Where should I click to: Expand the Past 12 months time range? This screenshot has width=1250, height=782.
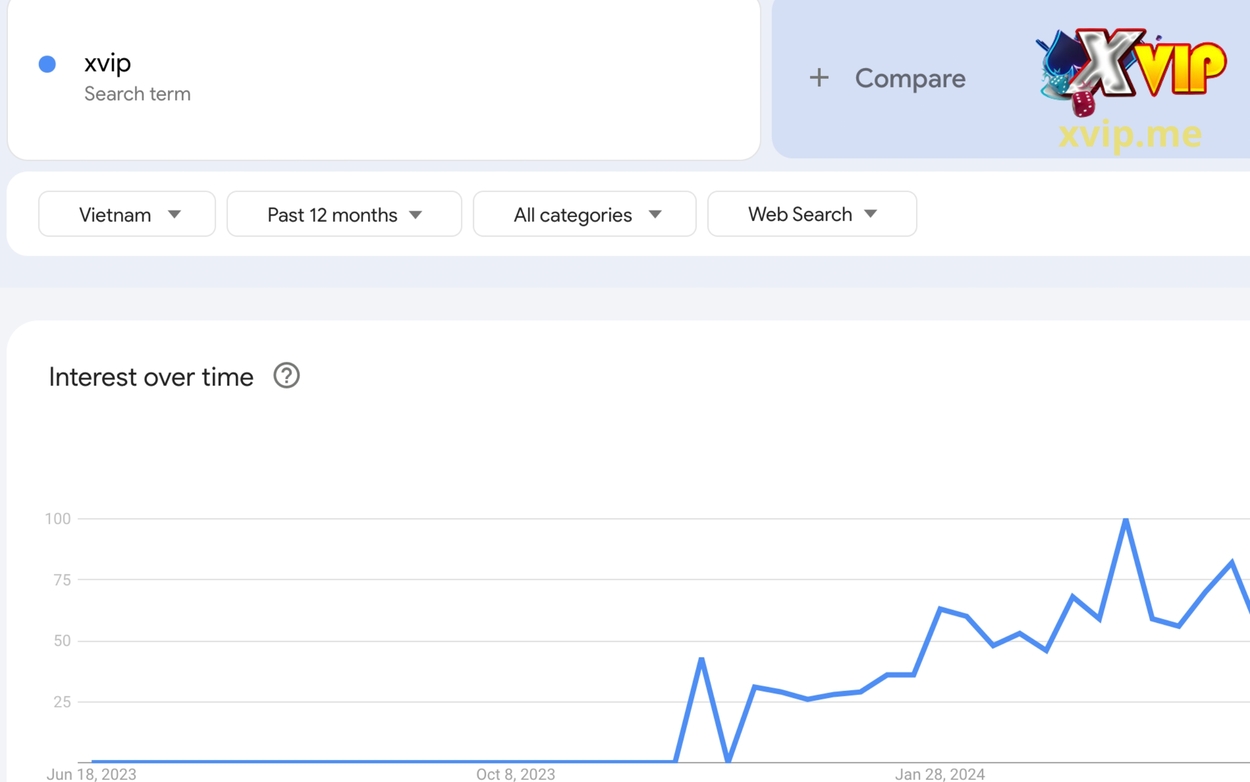pos(344,214)
